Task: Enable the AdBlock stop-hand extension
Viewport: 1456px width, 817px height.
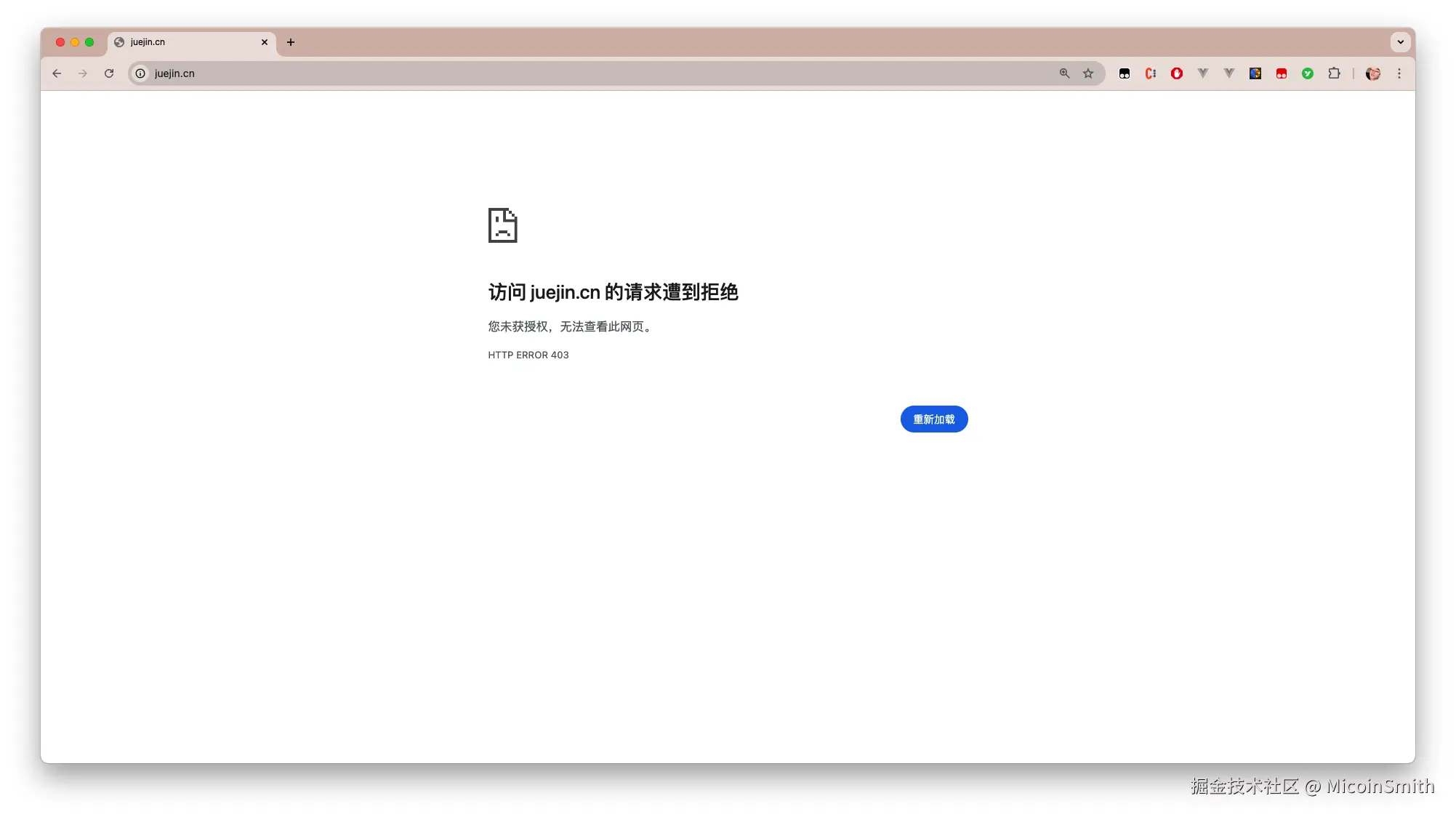Action: (x=1177, y=73)
